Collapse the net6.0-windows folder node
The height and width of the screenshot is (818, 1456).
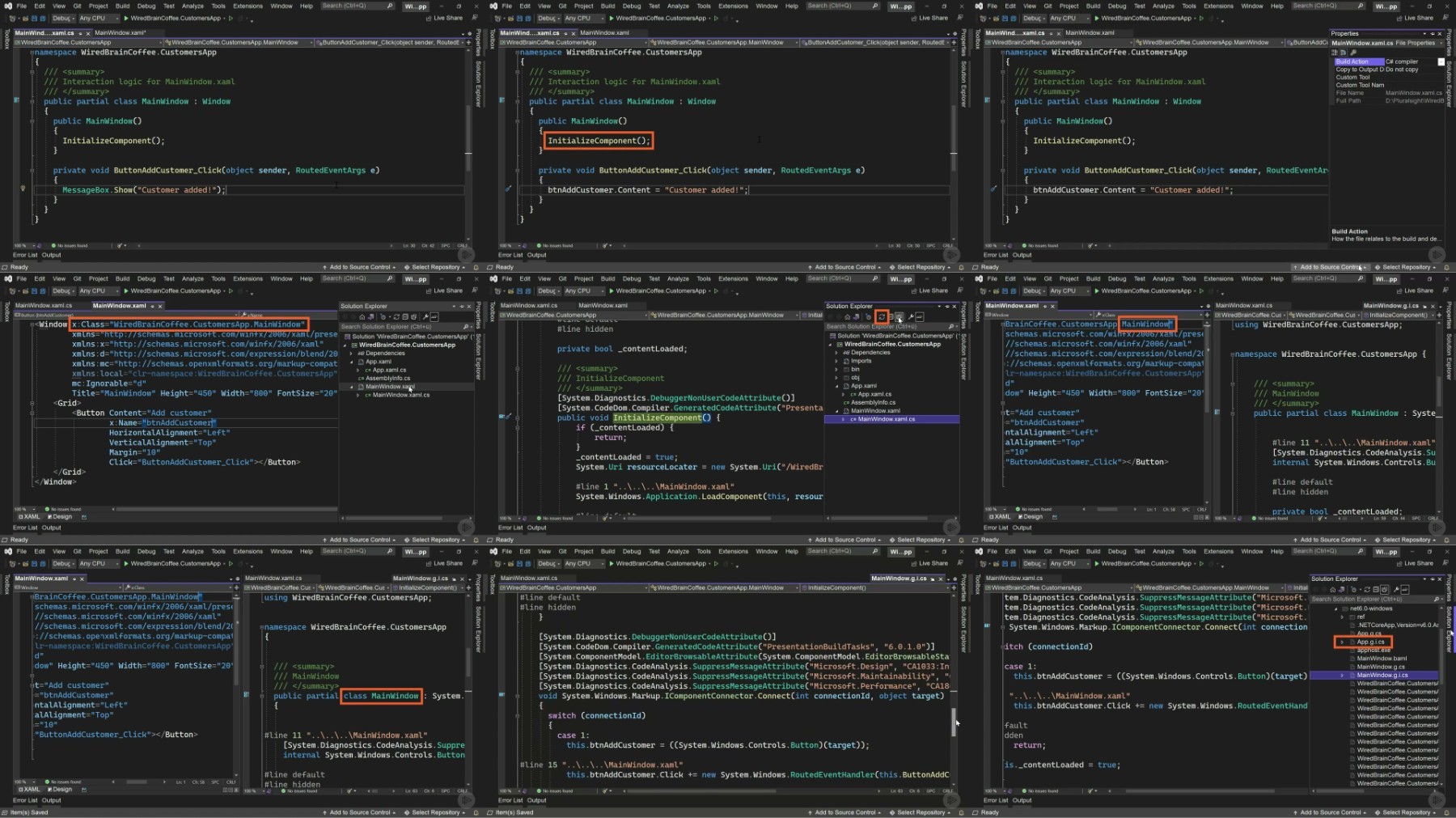point(1336,608)
